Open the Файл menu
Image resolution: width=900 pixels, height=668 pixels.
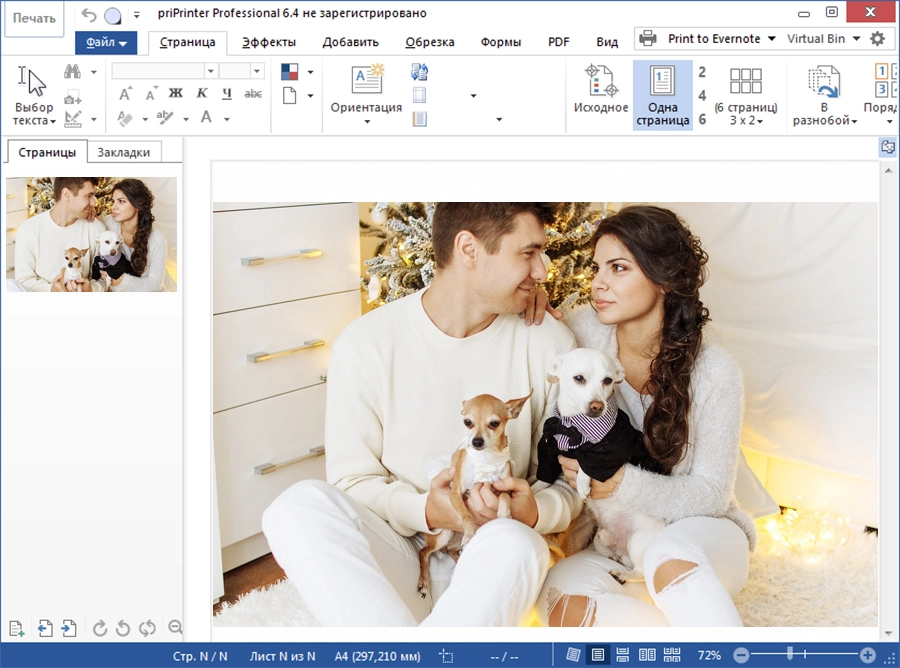coord(106,42)
